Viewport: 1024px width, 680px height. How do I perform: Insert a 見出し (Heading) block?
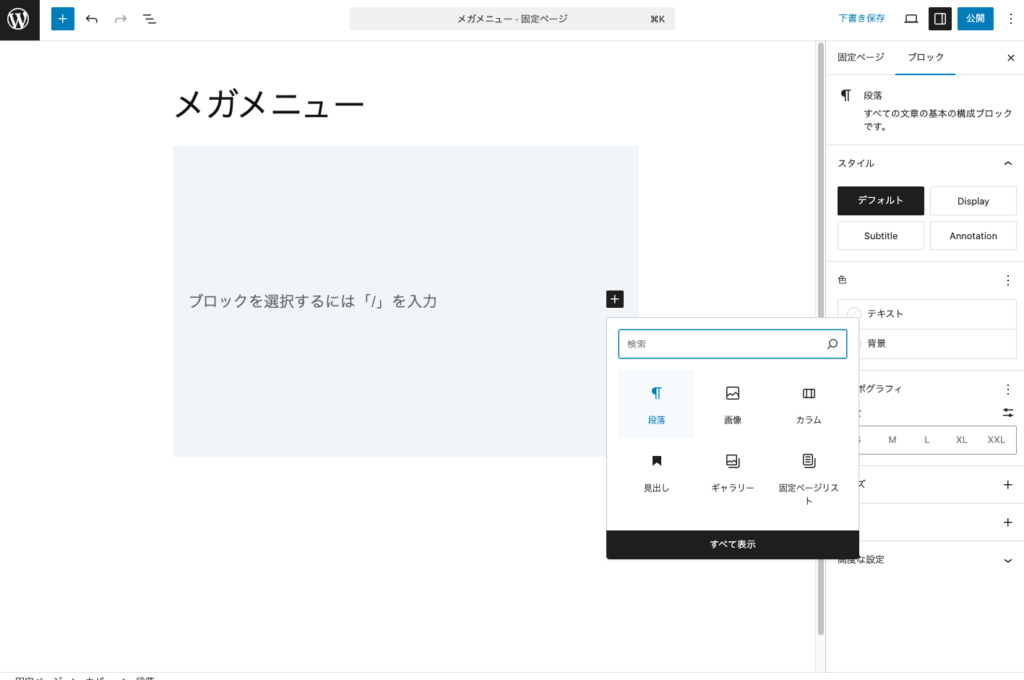[x=657, y=470]
